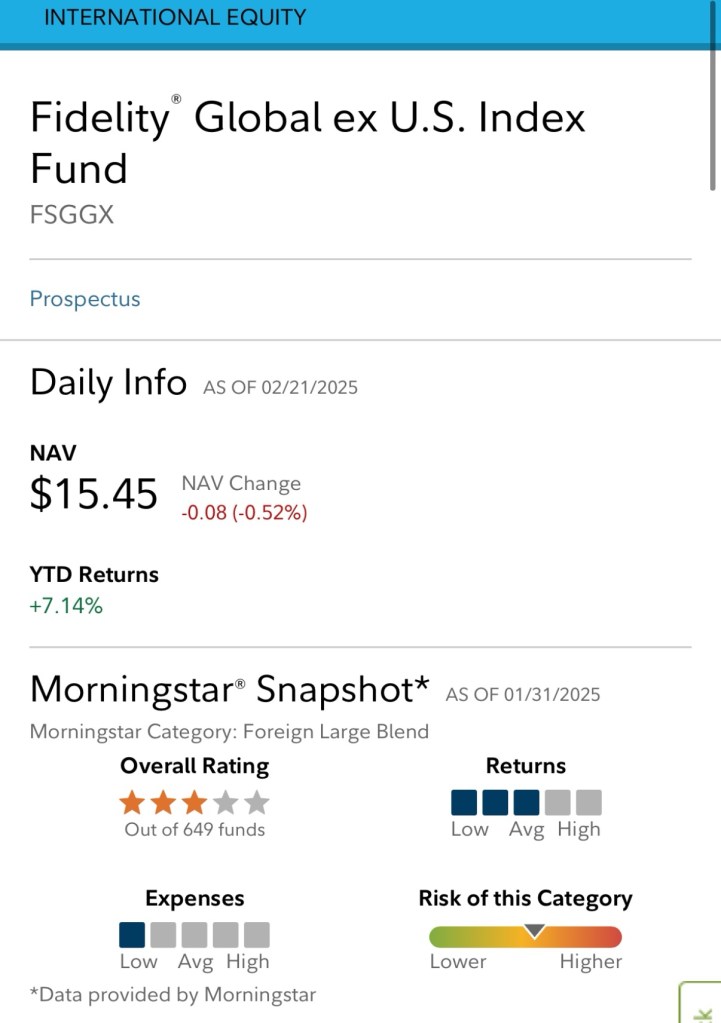The width and height of the screenshot is (721, 1023).
Task: Click the Risk of this Category color bar
Action: tap(480, 937)
